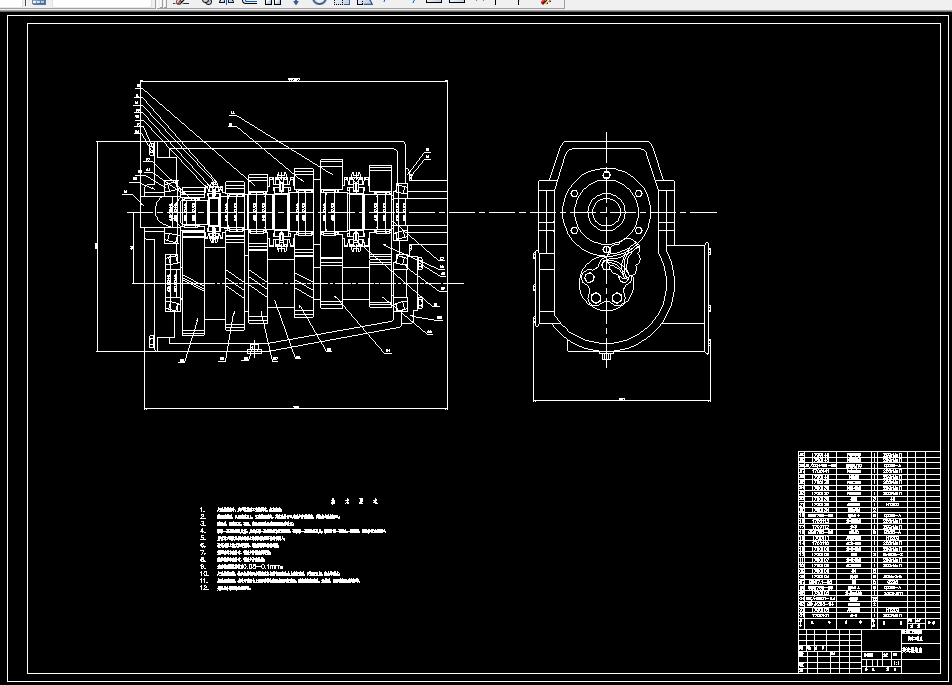Select note line numbered 7. in requirements
This screenshot has height=685, width=952.
[x=235, y=553]
